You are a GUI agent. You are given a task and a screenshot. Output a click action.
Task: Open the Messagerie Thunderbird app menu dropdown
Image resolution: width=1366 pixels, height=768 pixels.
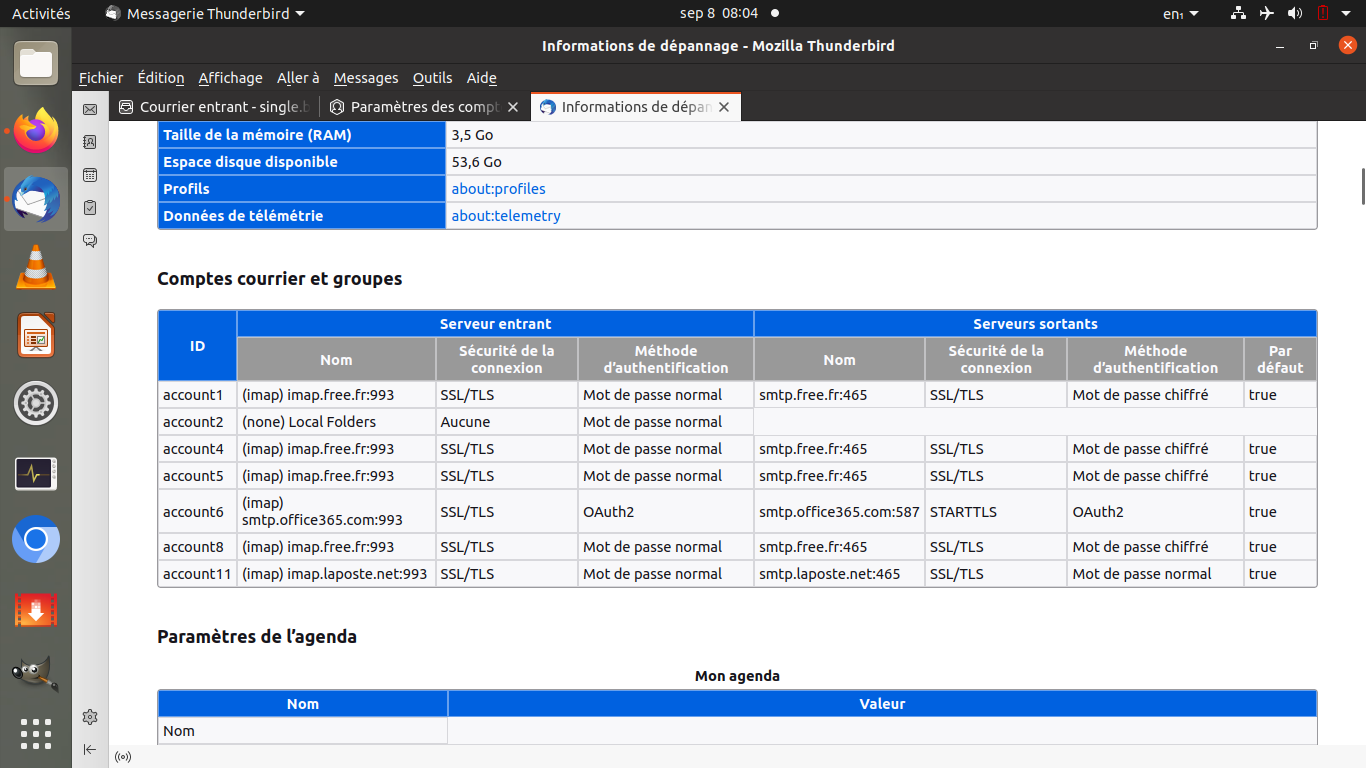coord(205,14)
